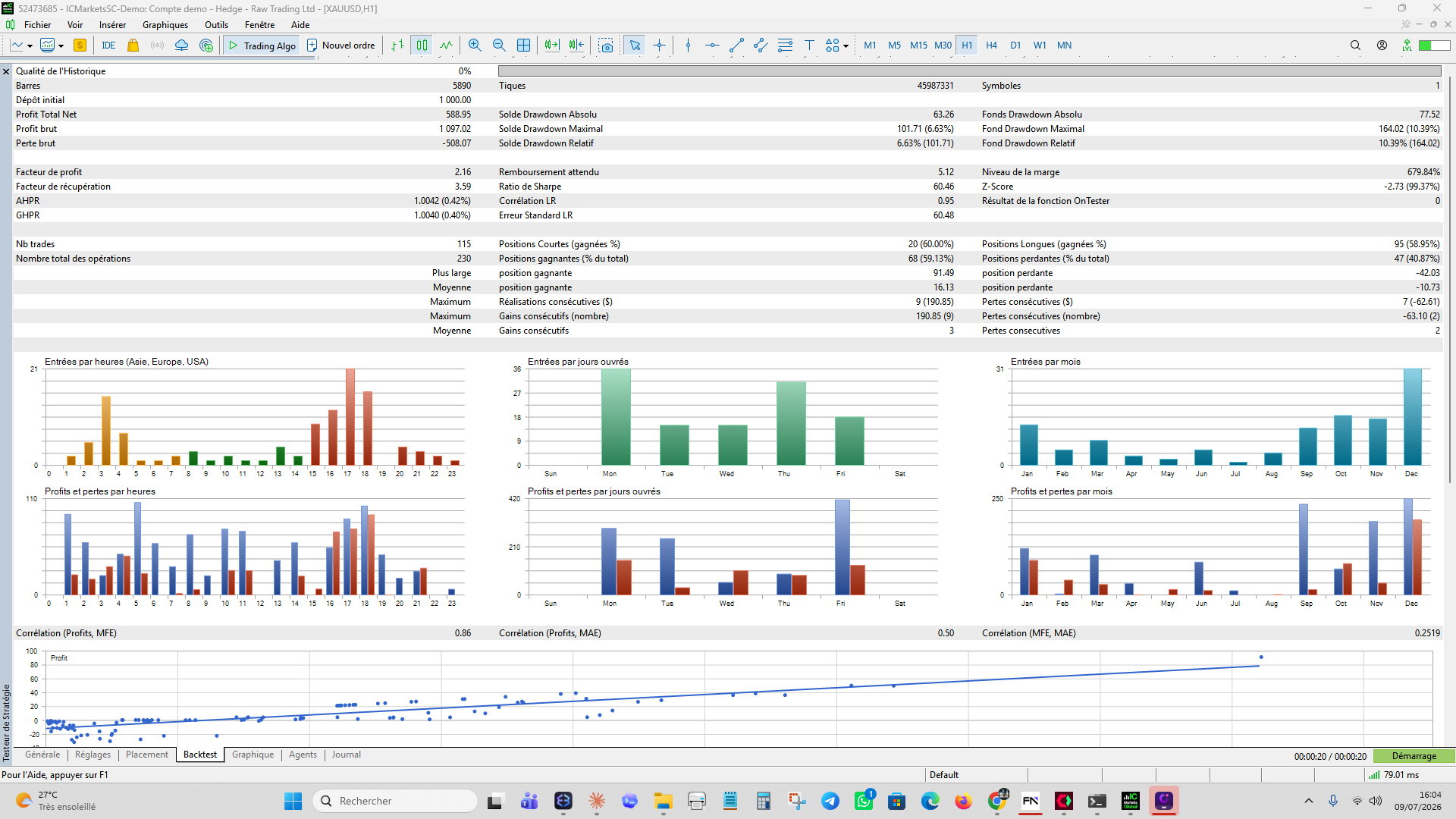Zoom in on the chart
The width and height of the screenshot is (1456, 819).
[475, 45]
